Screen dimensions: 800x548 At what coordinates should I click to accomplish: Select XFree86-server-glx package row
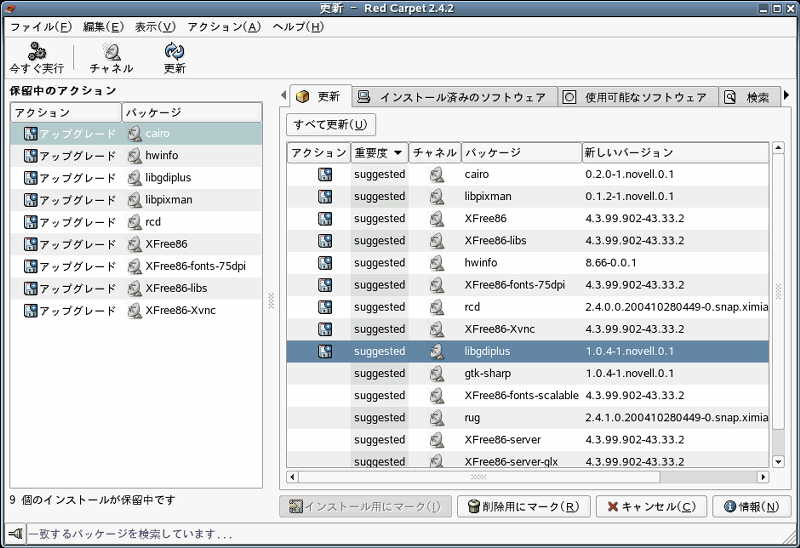(x=528, y=462)
